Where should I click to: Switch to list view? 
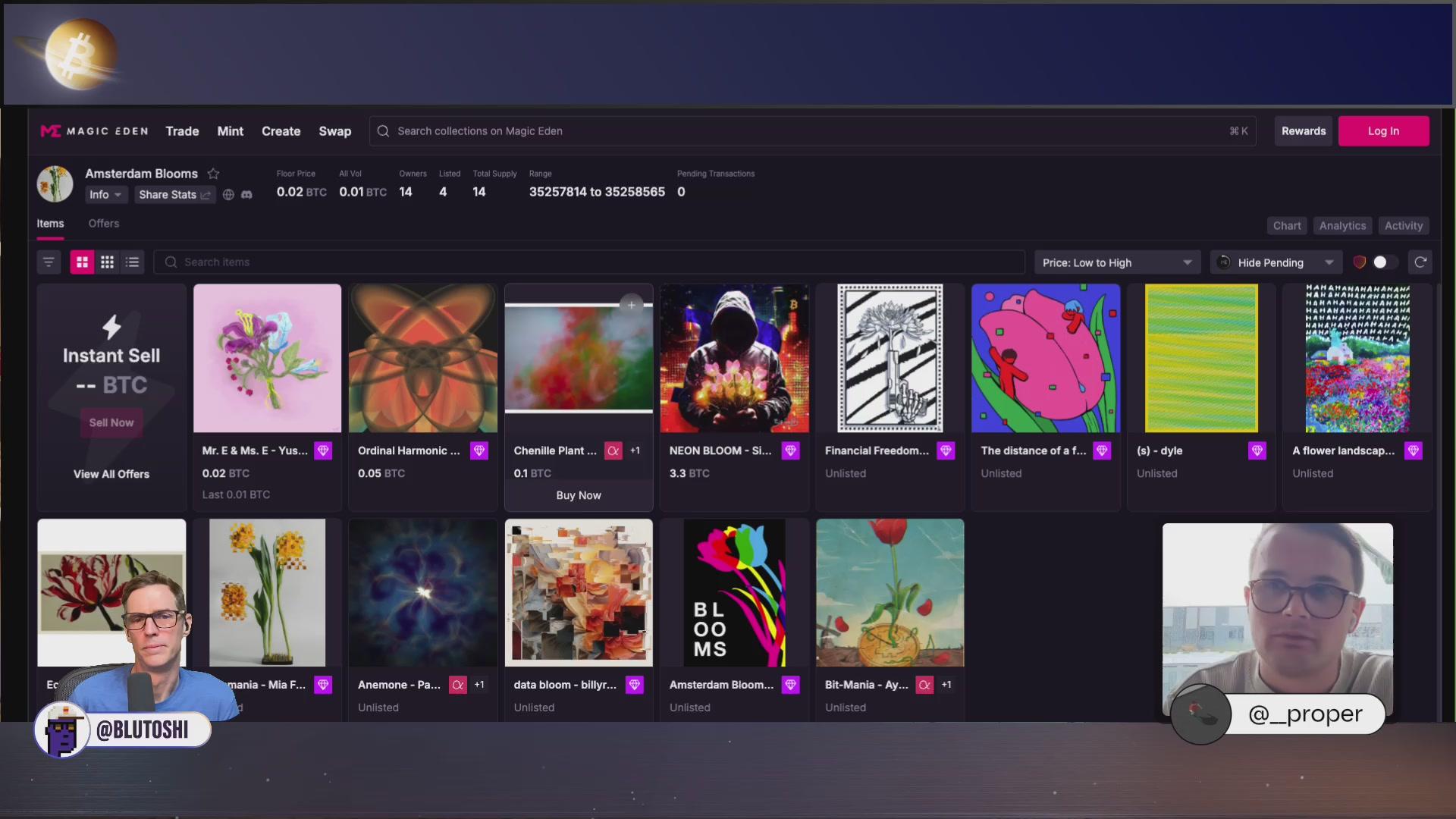133,262
